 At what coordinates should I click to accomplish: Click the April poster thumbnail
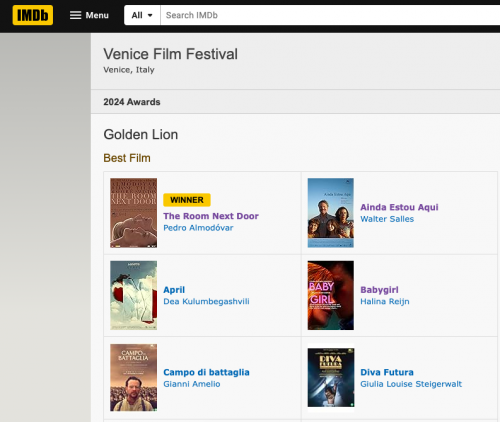point(134,295)
